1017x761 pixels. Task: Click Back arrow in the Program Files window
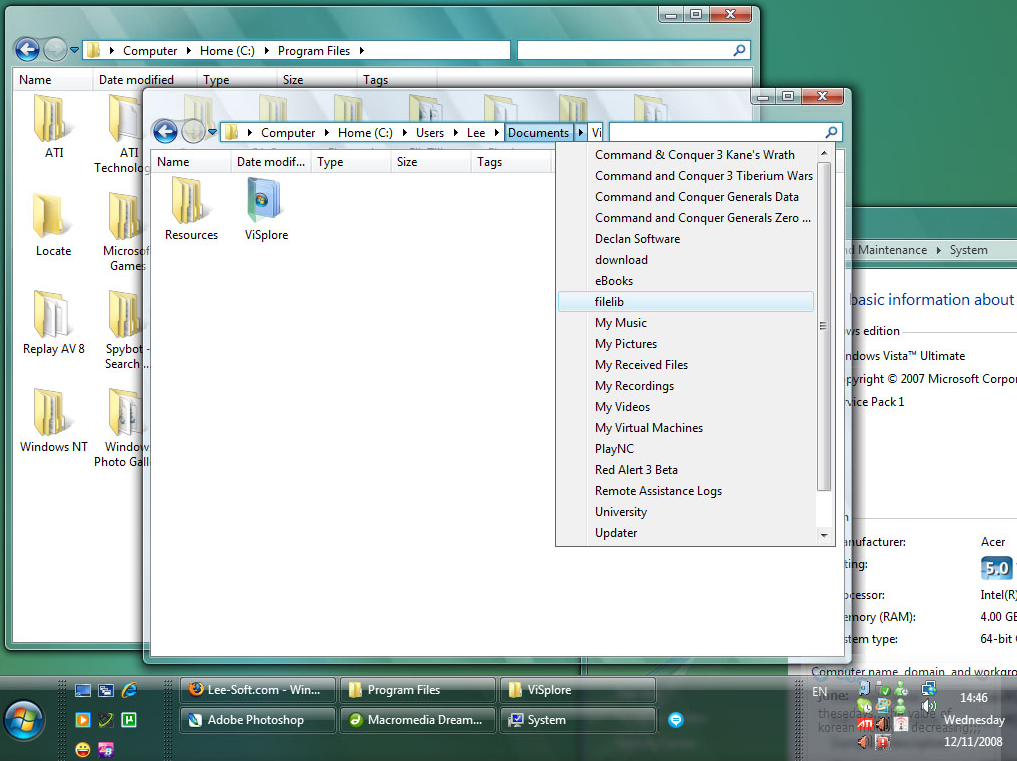(x=27, y=49)
